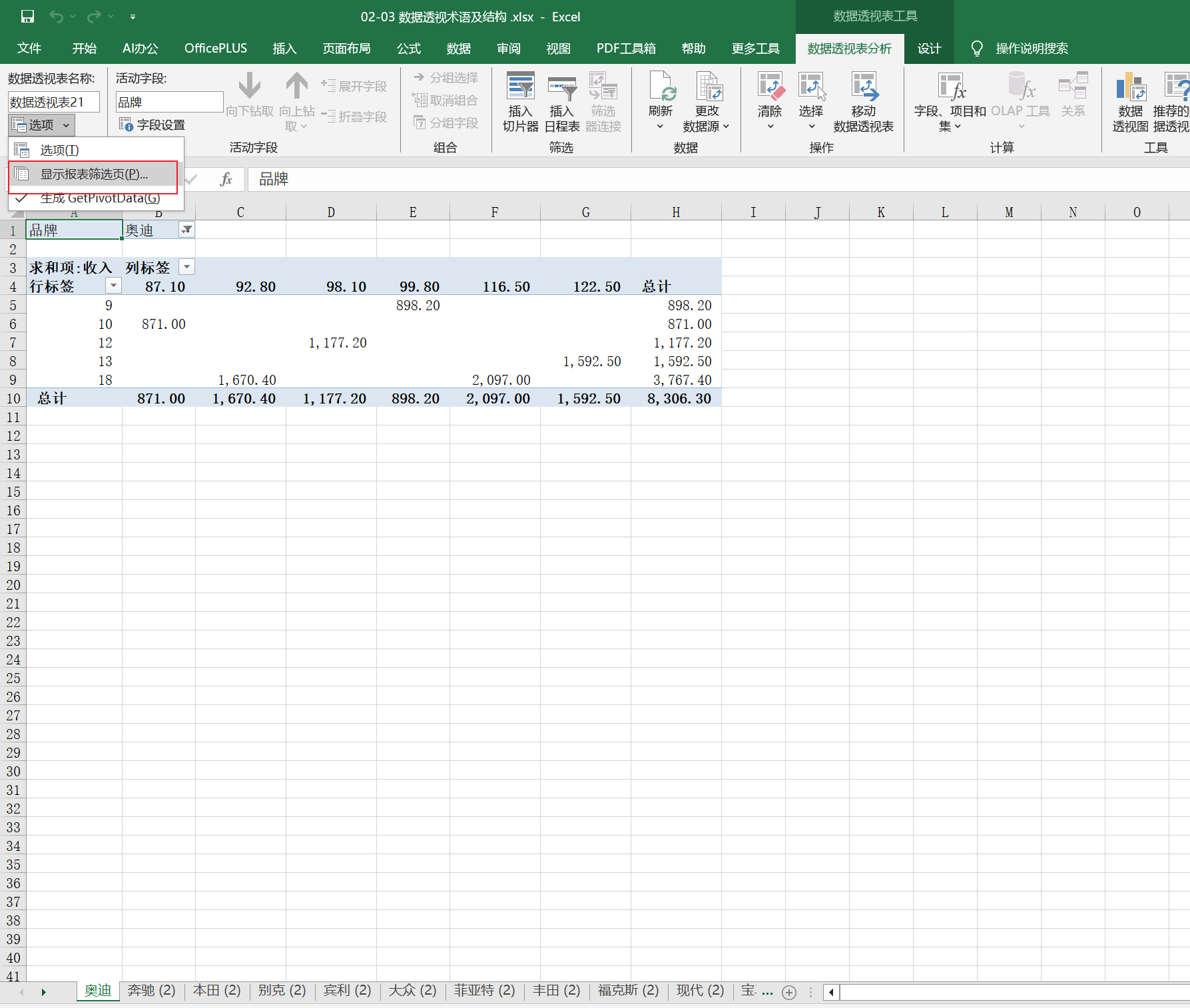The height and width of the screenshot is (1008, 1190).
Task: Select 选项(T) menu entry
Action: point(96,150)
